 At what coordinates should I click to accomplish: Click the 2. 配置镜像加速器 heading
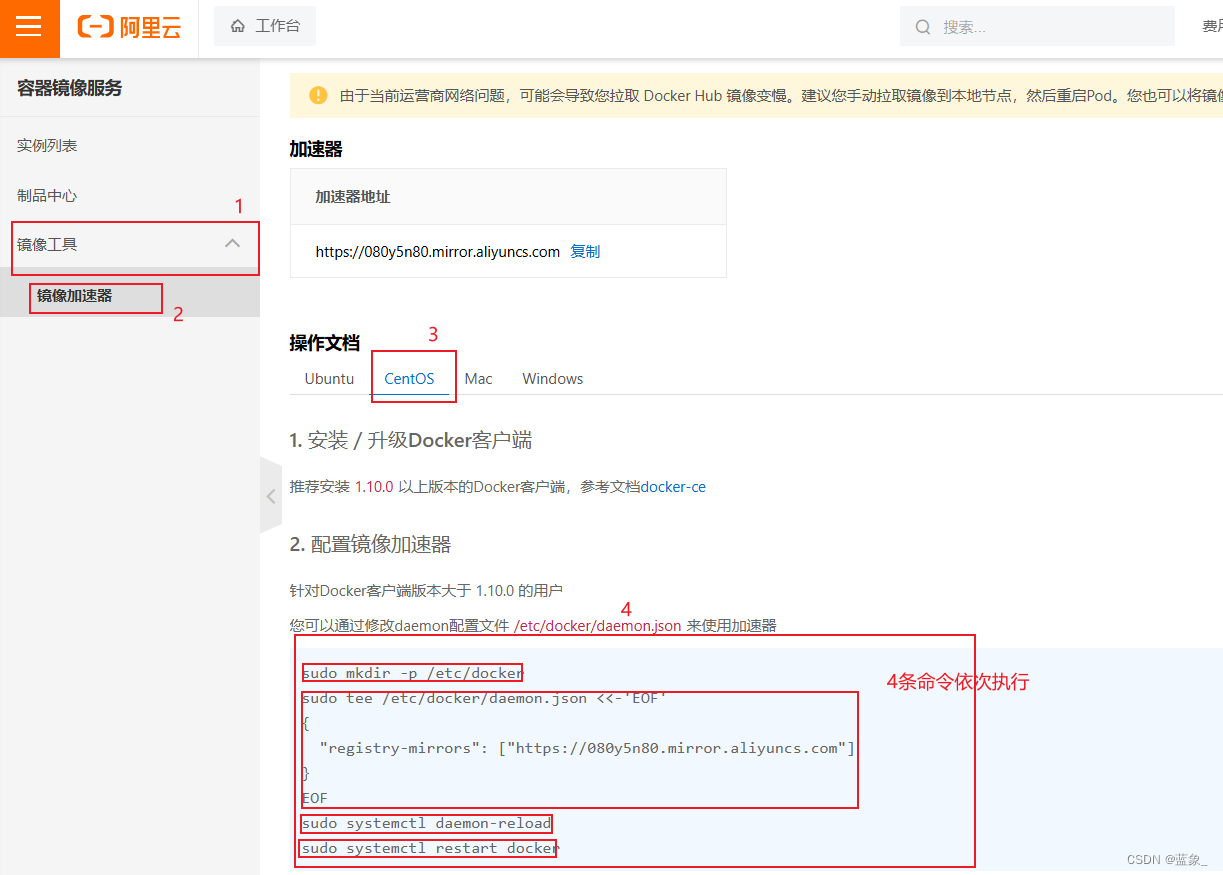point(370,545)
